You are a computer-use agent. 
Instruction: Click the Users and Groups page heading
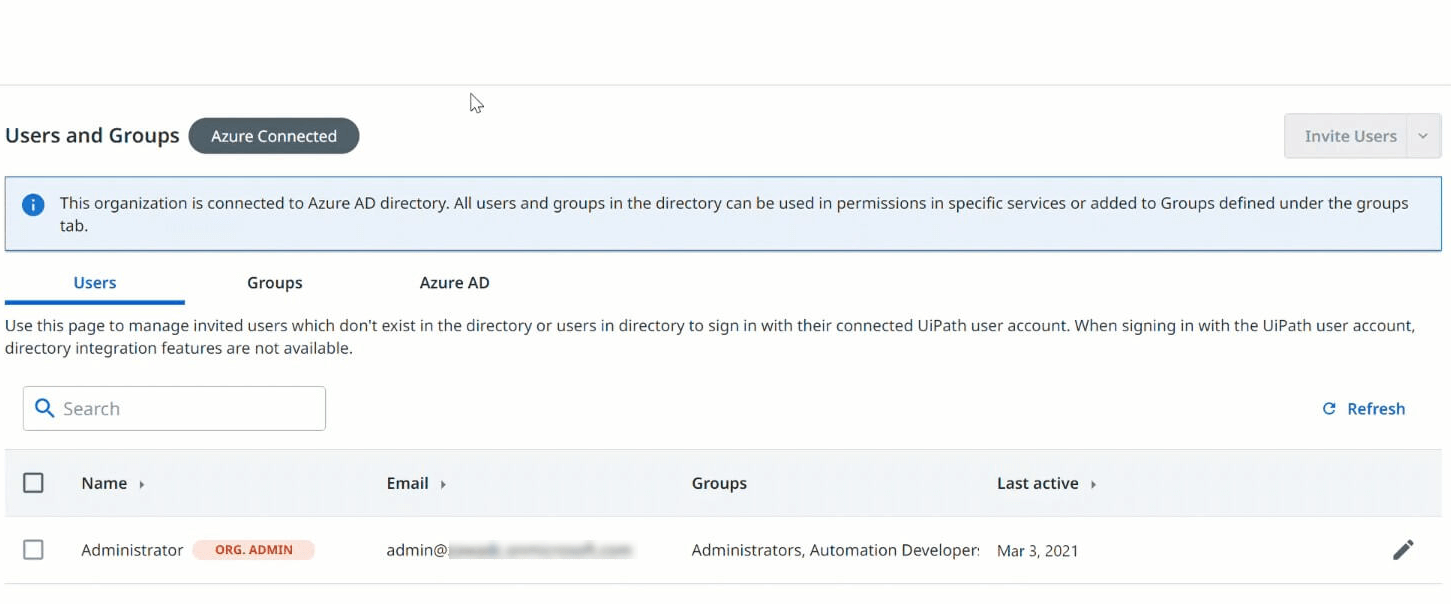click(x=92, y=135)
